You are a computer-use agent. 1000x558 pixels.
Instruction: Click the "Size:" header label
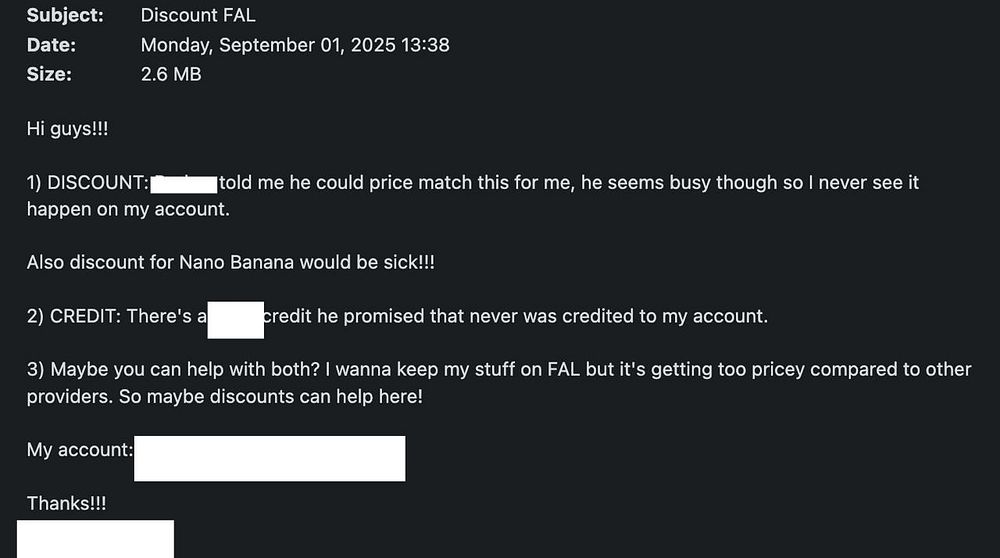pyautogui.click(x=49, y=74)
